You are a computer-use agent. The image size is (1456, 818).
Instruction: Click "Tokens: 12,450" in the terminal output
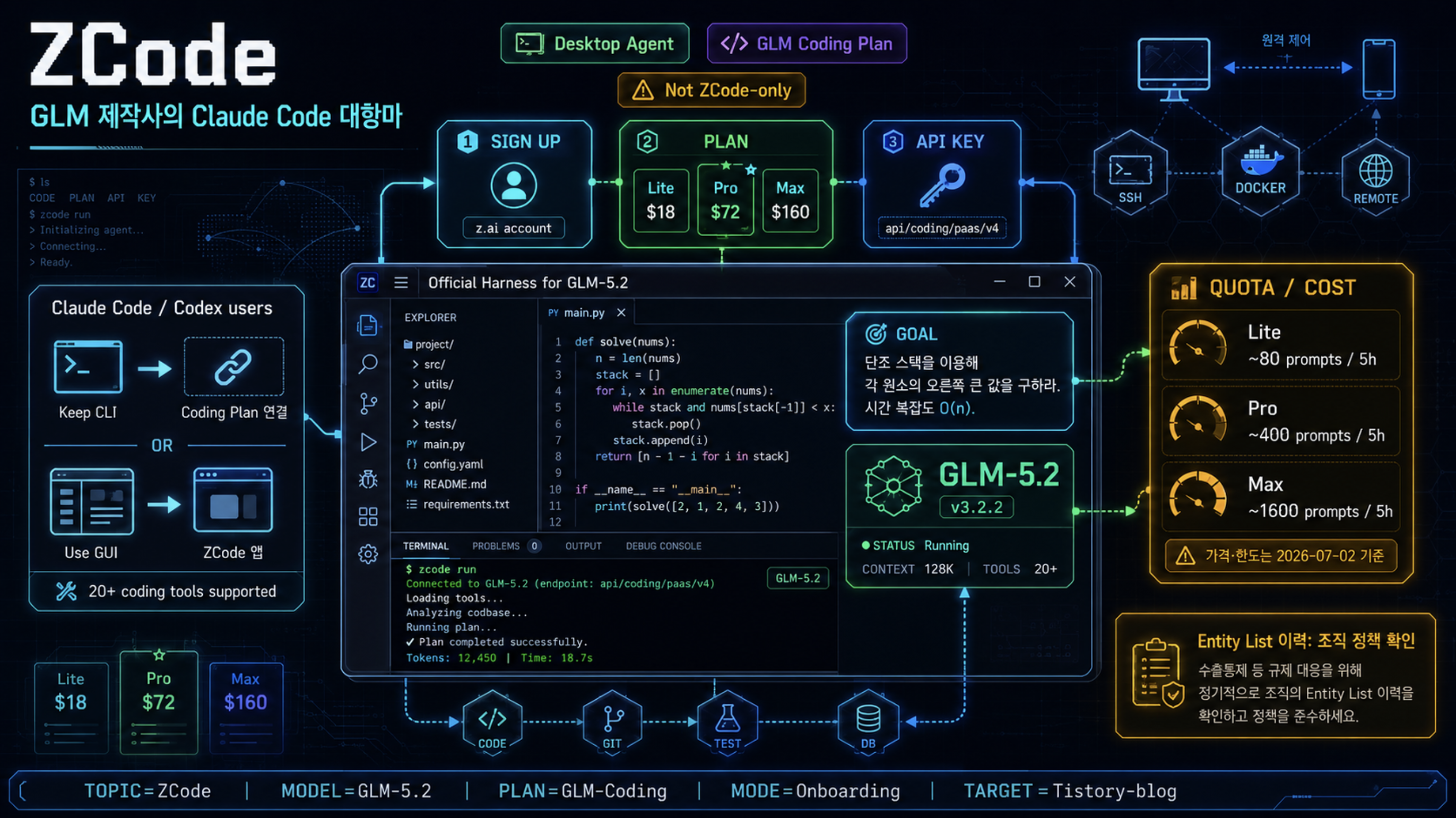tap(451, 658)
